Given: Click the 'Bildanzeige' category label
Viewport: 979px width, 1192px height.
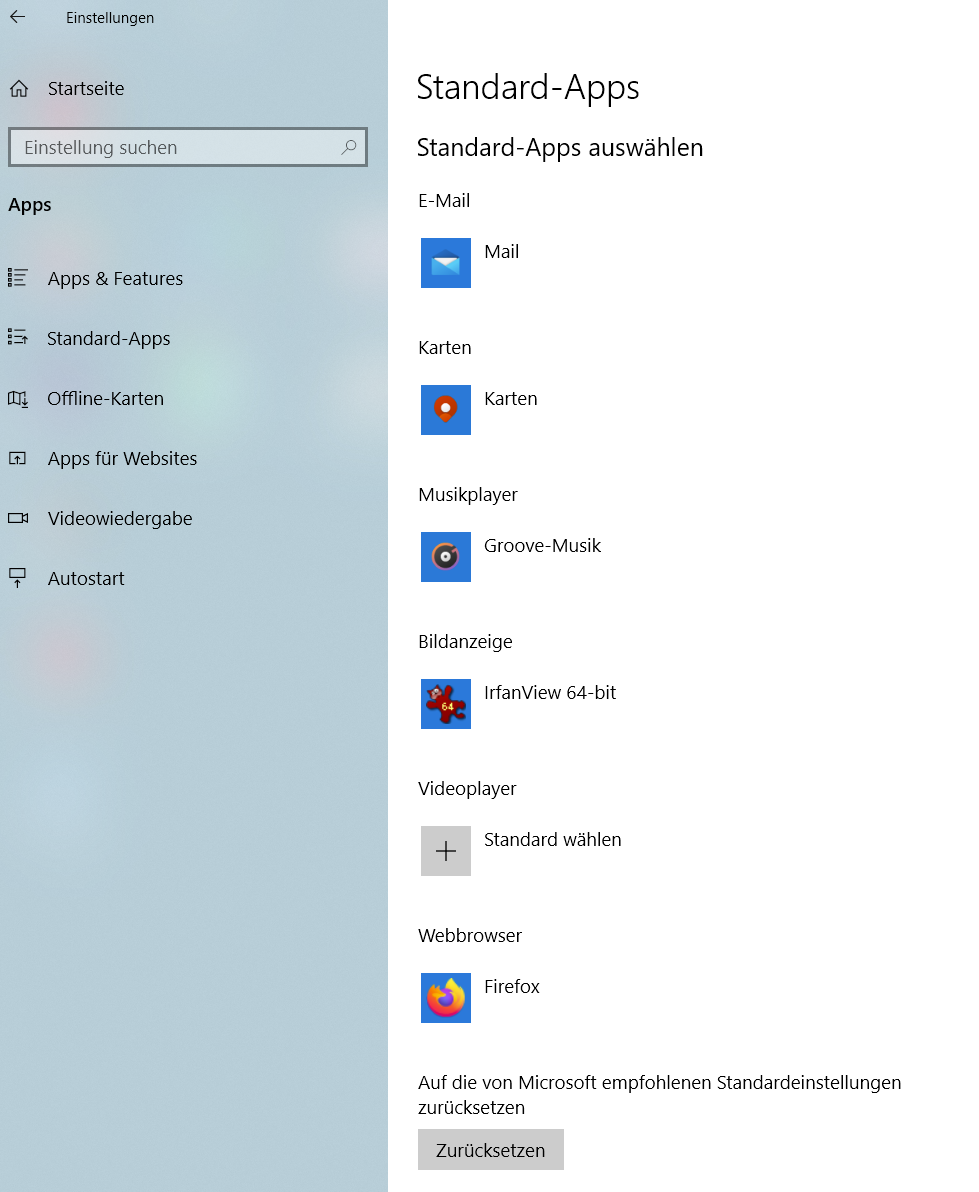Looking at the screenshot, I should [465, 642].
